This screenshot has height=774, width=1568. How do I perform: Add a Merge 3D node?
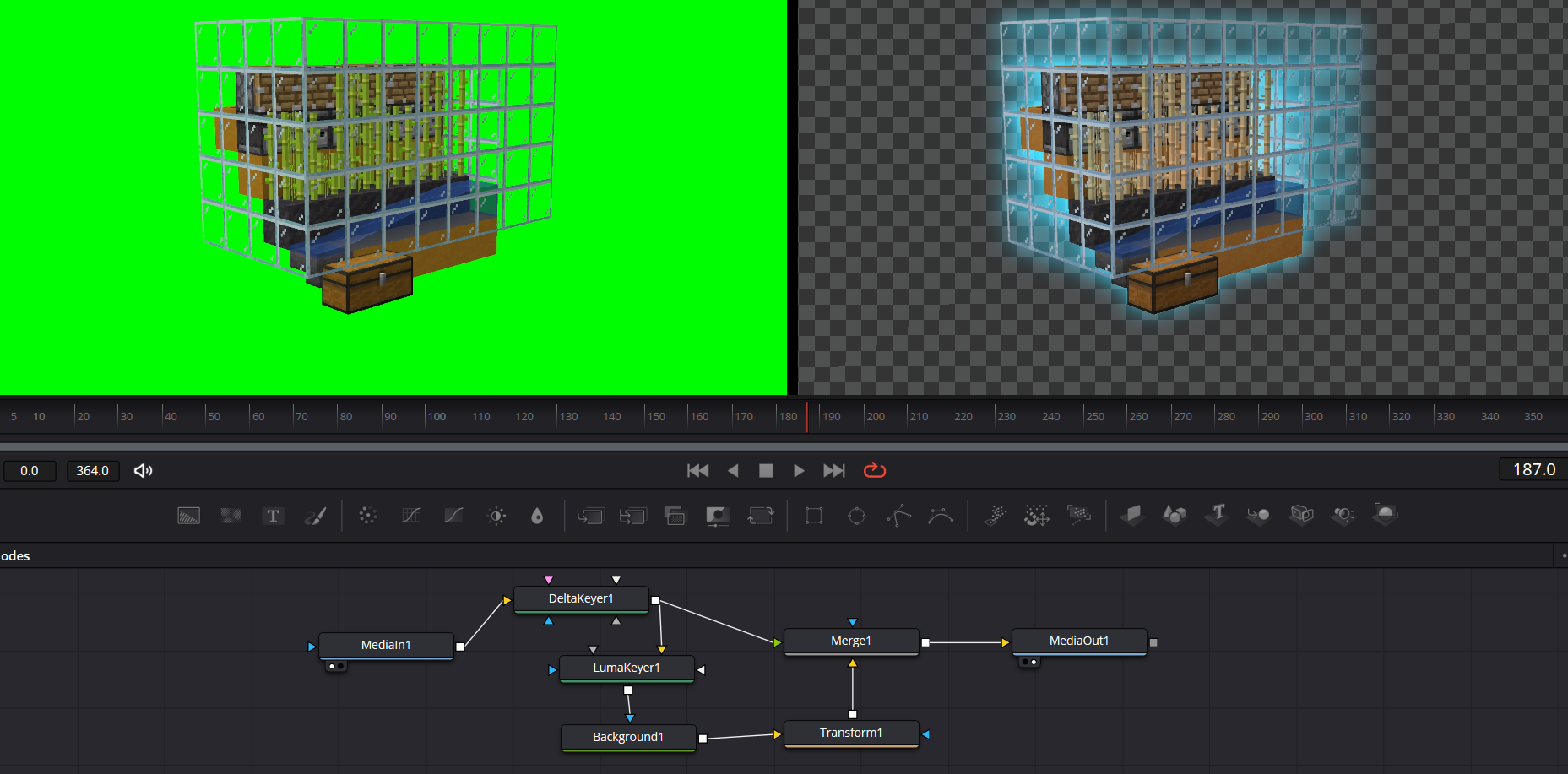1258,515
